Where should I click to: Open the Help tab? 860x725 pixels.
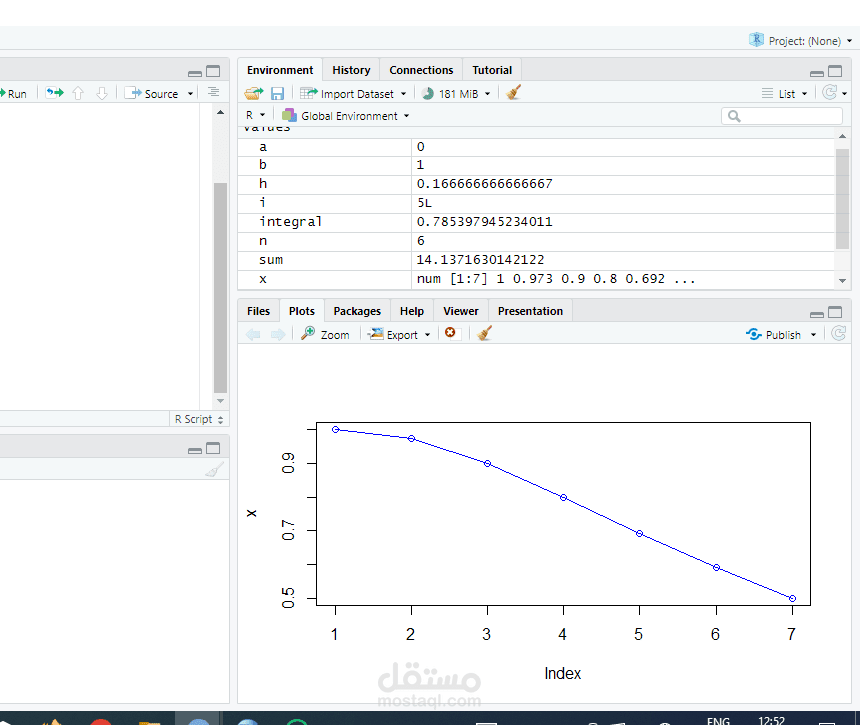(x=412, y=311)
